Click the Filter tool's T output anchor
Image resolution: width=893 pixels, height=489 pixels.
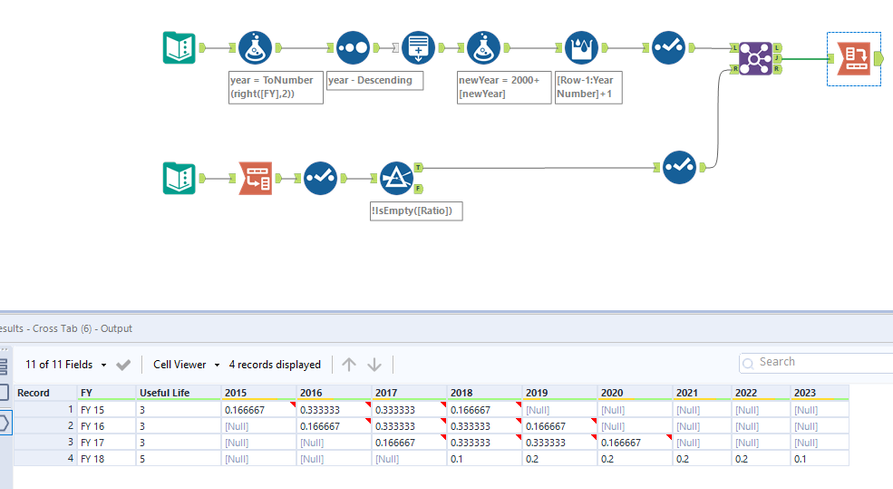419,167
